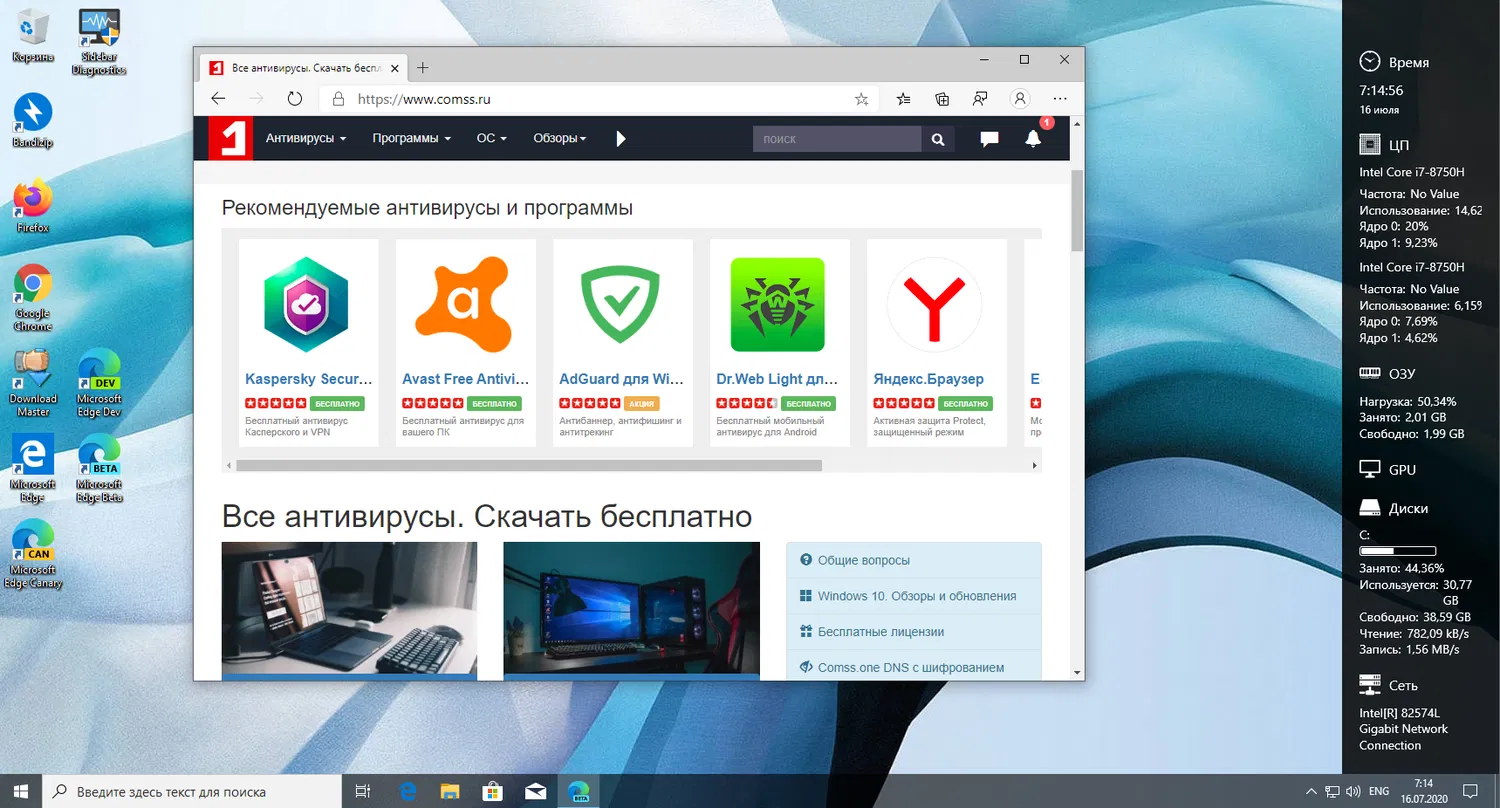Open Edge settings and more menu
This screenshot has height=808, width=1500.
pyautogui.click(x=1061, y=99)
